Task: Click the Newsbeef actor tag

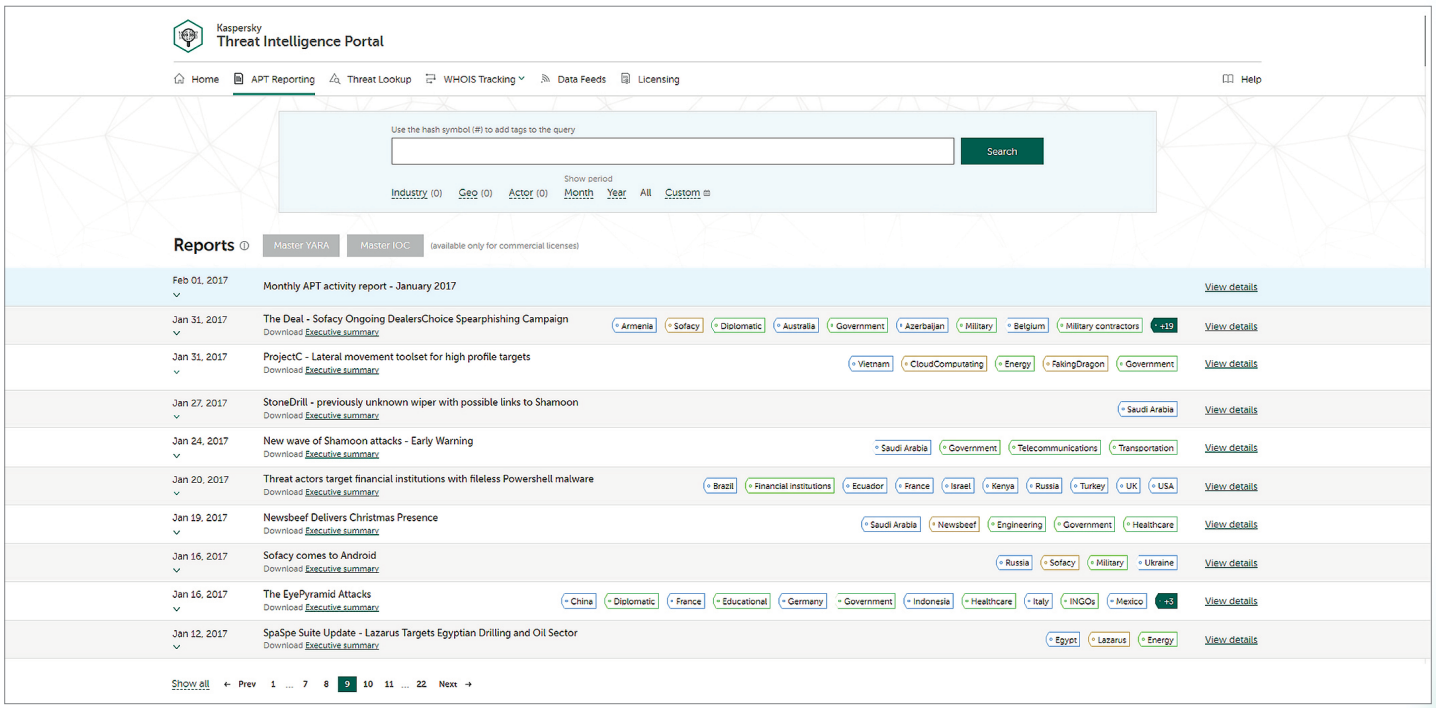Action: pyautogui.click(x=954, y=525)
